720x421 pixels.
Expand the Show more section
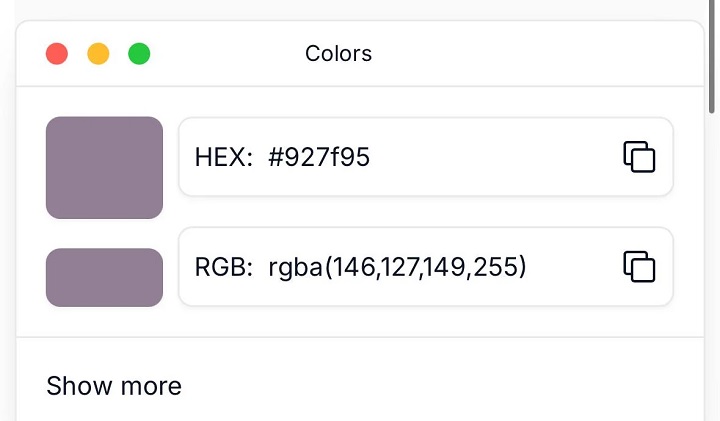click(114, 386)
